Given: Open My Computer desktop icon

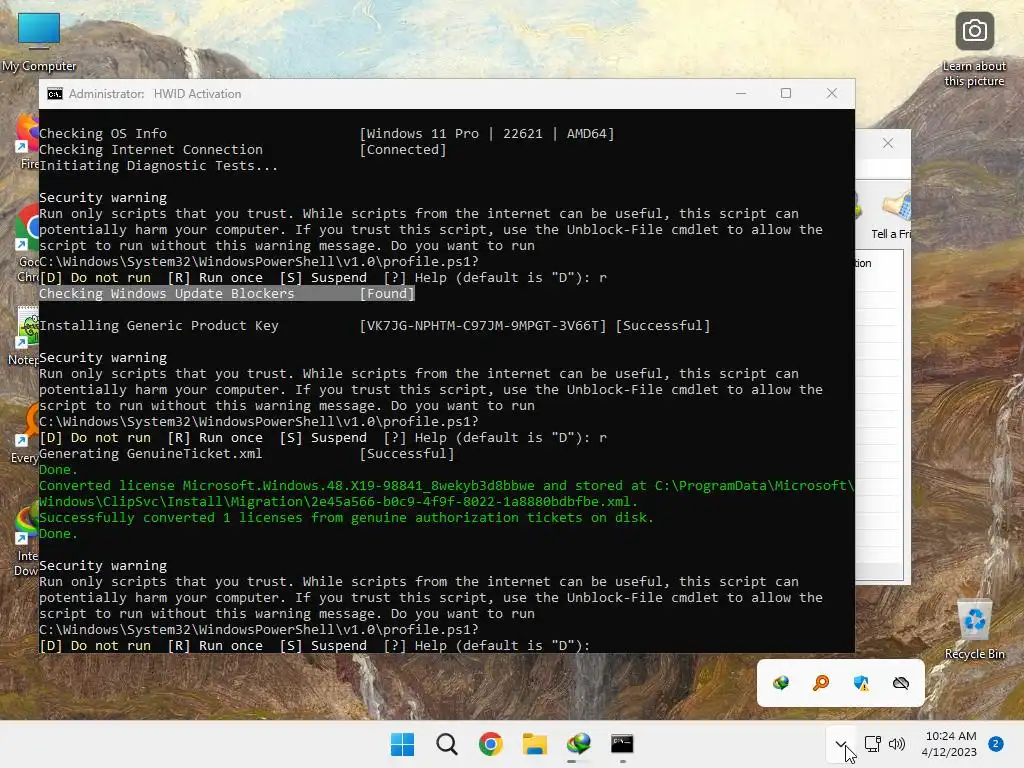Looking at the screenshot, I should [39, 42].
